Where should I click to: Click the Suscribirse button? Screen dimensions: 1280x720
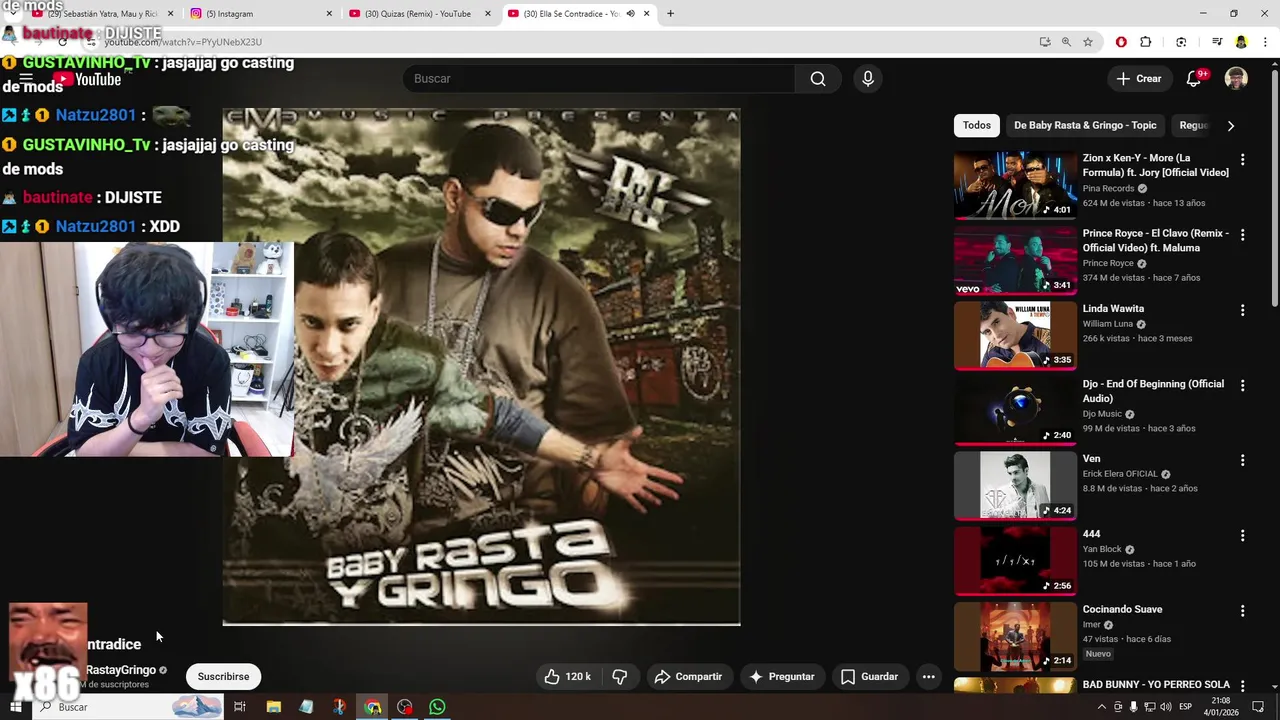pyautogui.click(x=223, y=677)
